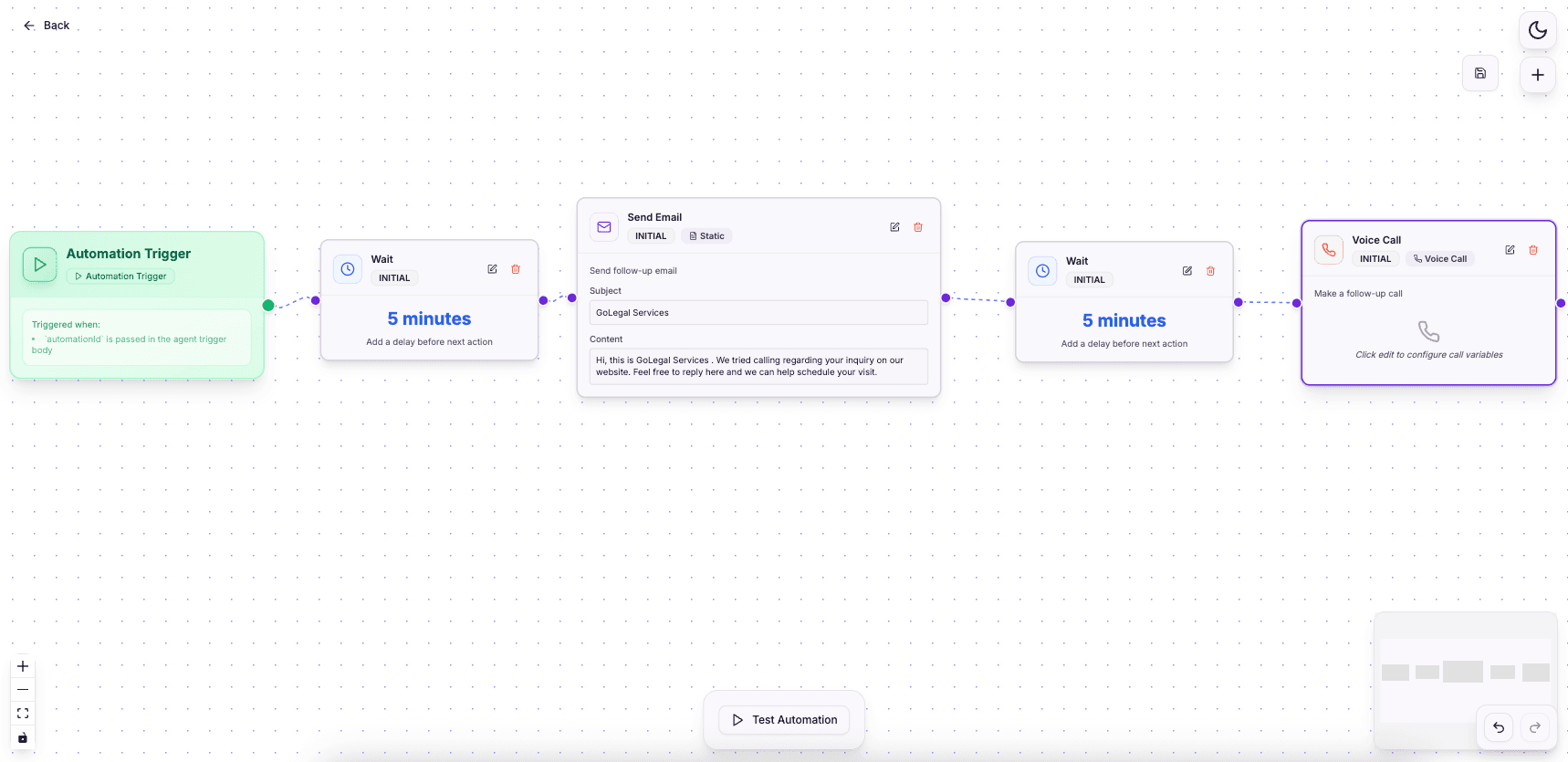The height and width of the screenshot is (762, 1568).
Task: Edit the Send Email node
Action: [894, 227]
